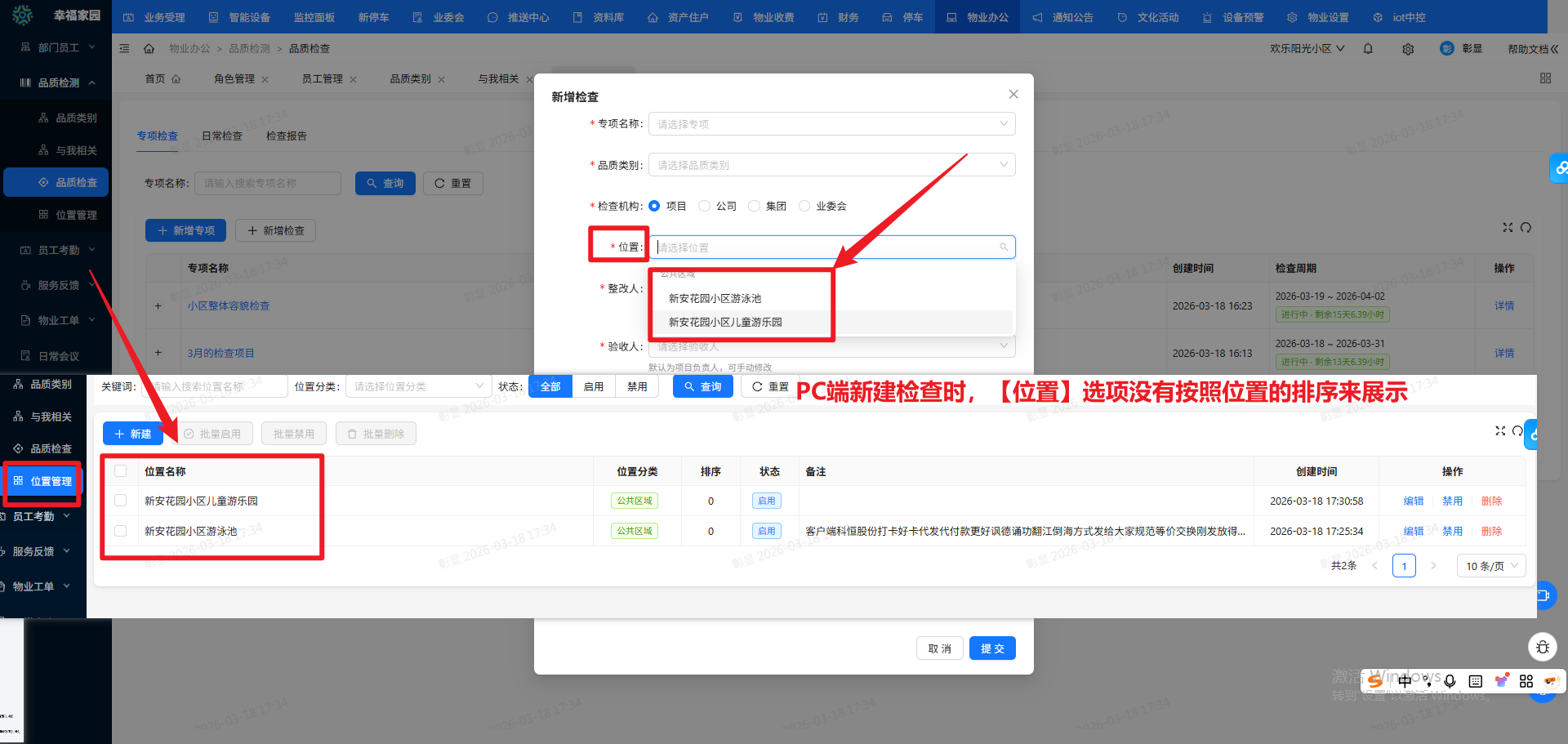Open the 物业办公 top menu

click(978, 17)
